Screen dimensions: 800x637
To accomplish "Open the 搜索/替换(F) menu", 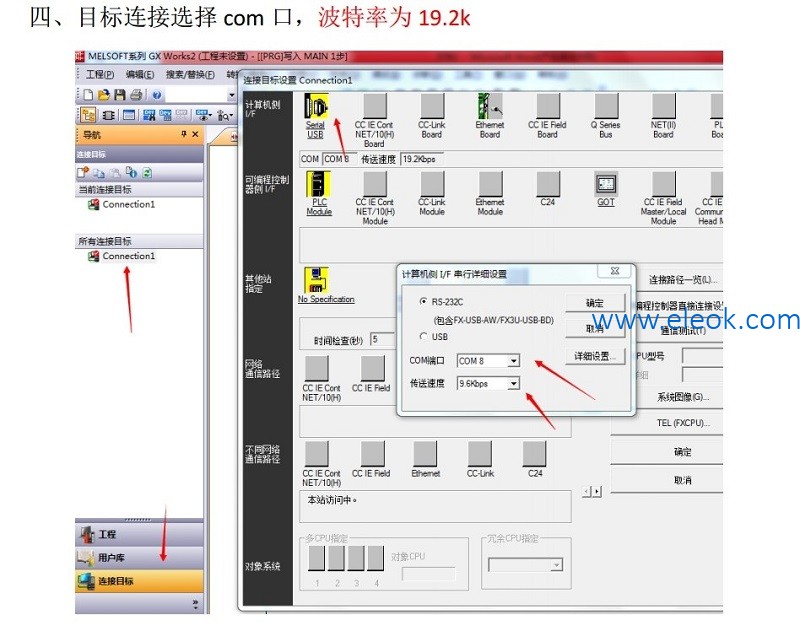I will tap(190, 74).
